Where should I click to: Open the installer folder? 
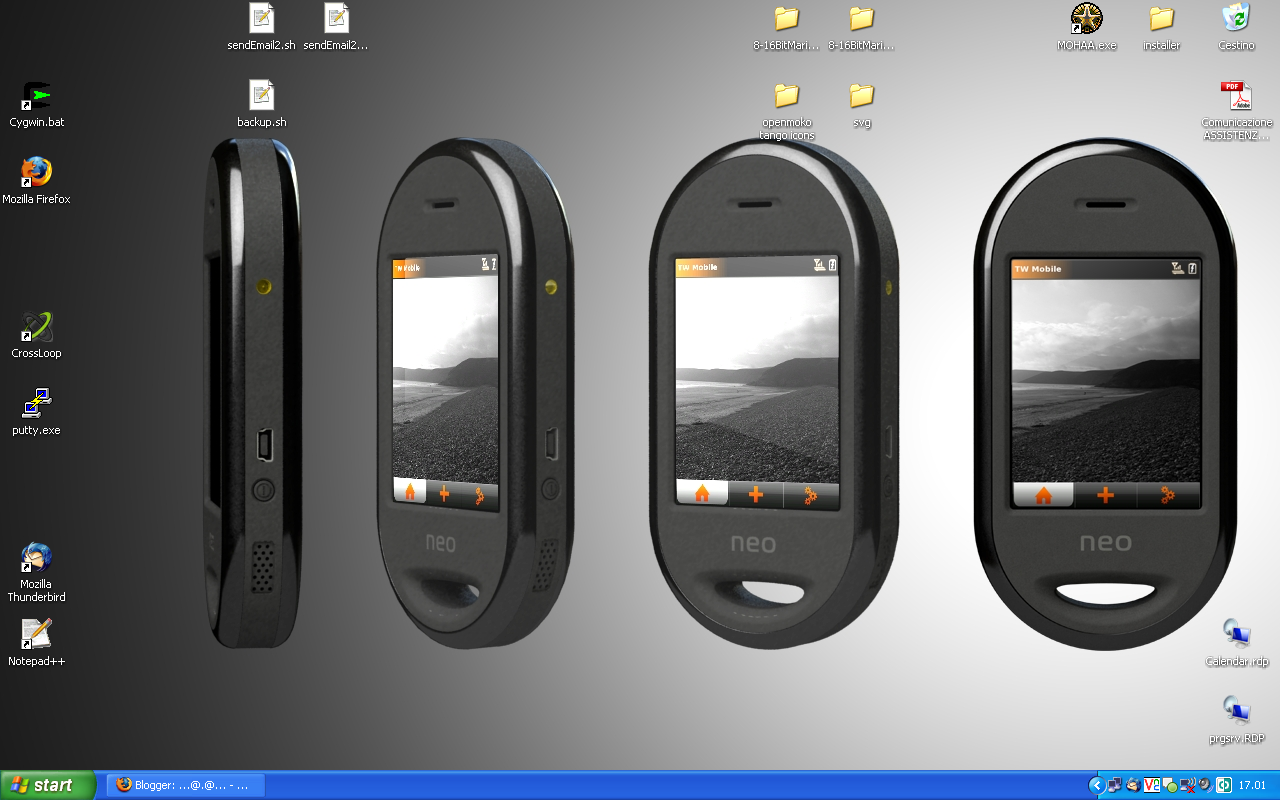pyautogui.click(x=1162, y=27)
